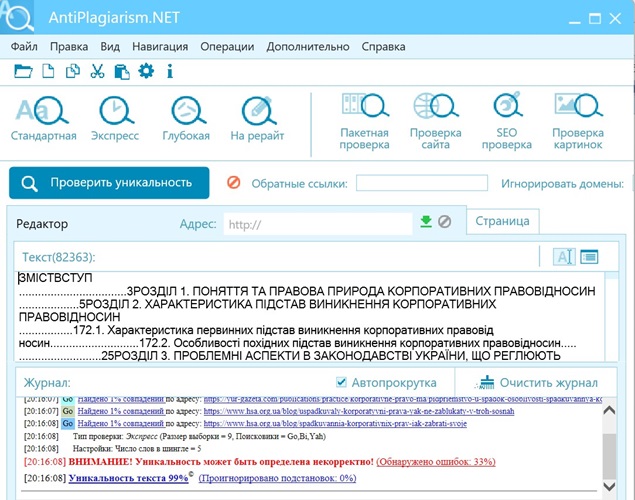
Task: Click gray cancel icon next to address
Action: coord(444,221)
